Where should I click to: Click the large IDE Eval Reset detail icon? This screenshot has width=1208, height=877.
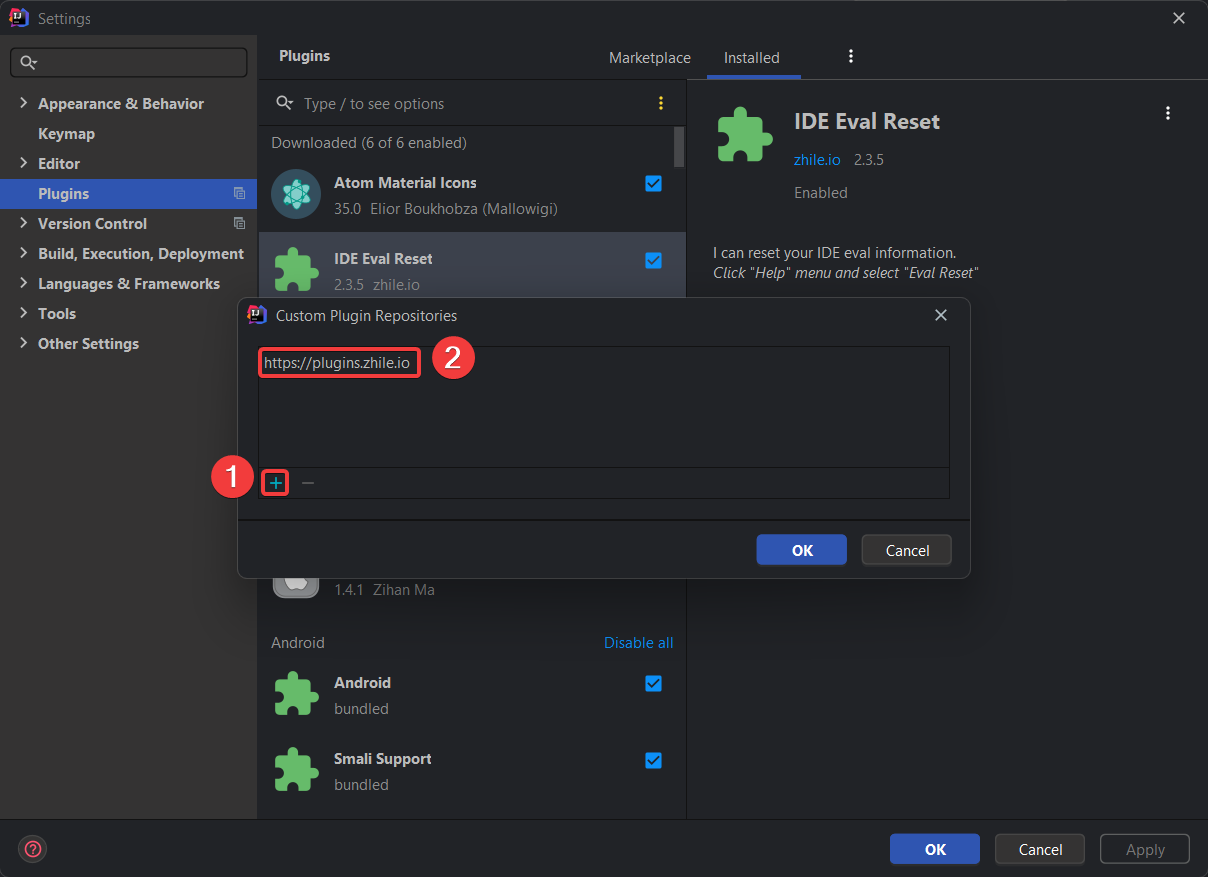745,135
